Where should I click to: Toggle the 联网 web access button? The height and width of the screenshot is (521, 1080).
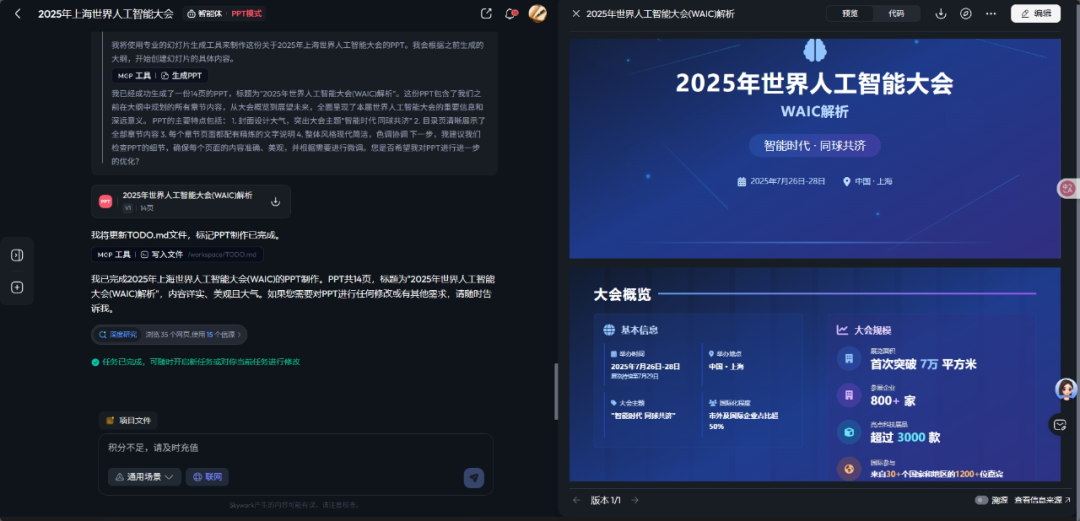tap(207, 477)
